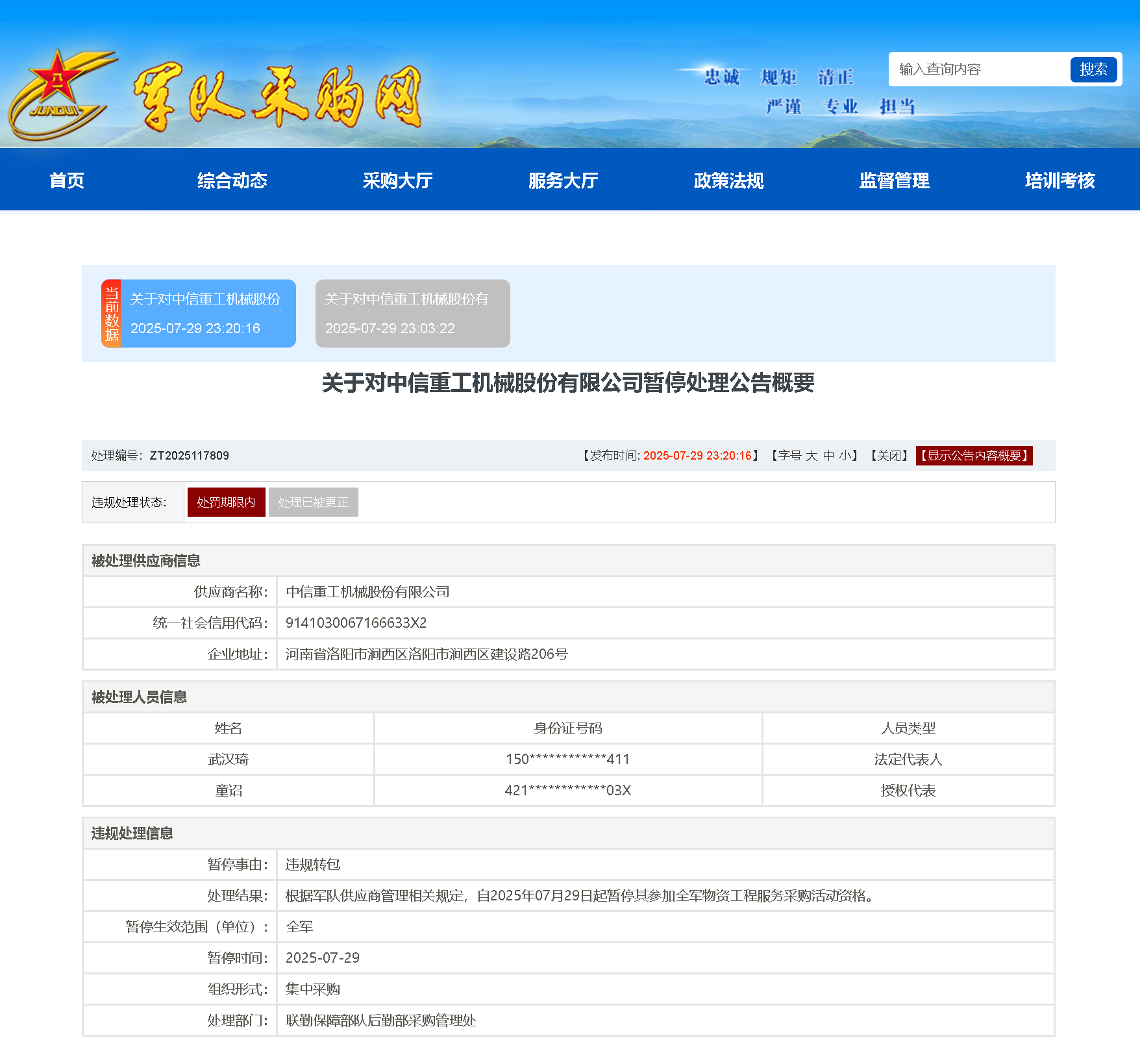Open 培训考核 navigation item
Viewport: 1140px width, 1064px height.
(1060, 180)
